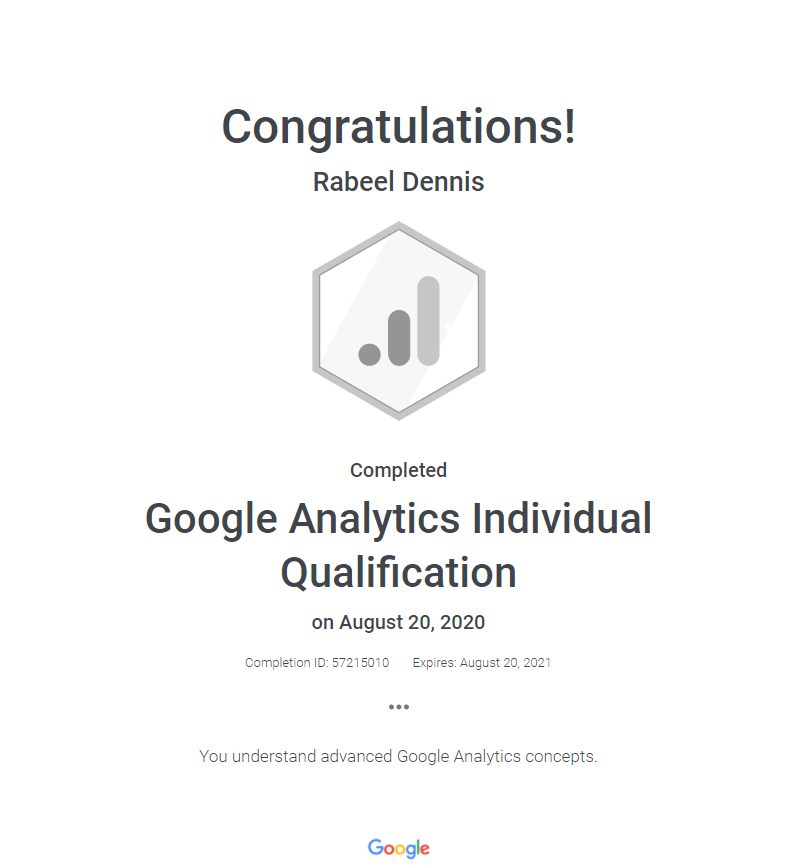
Task: Click the exclamation mark after Congratulations
Action: click(570, 127)
